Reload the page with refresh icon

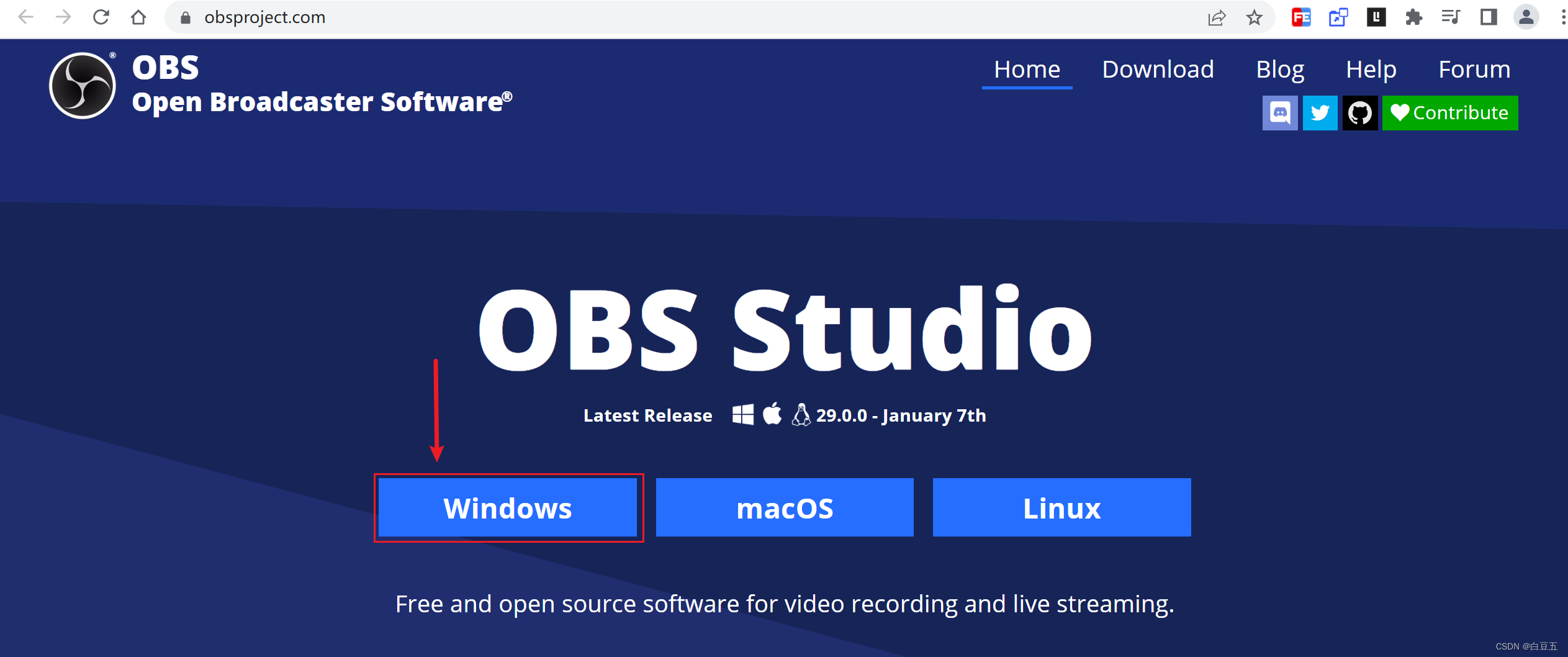[x=101, y=17]
